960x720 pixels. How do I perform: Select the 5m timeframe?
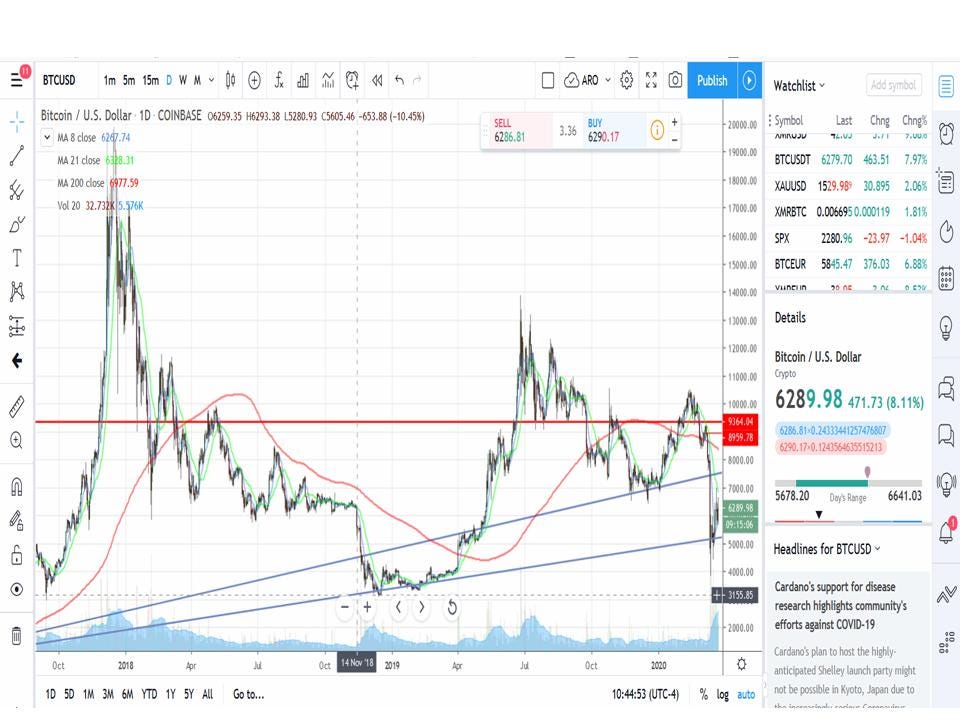(x=129, y=80)
